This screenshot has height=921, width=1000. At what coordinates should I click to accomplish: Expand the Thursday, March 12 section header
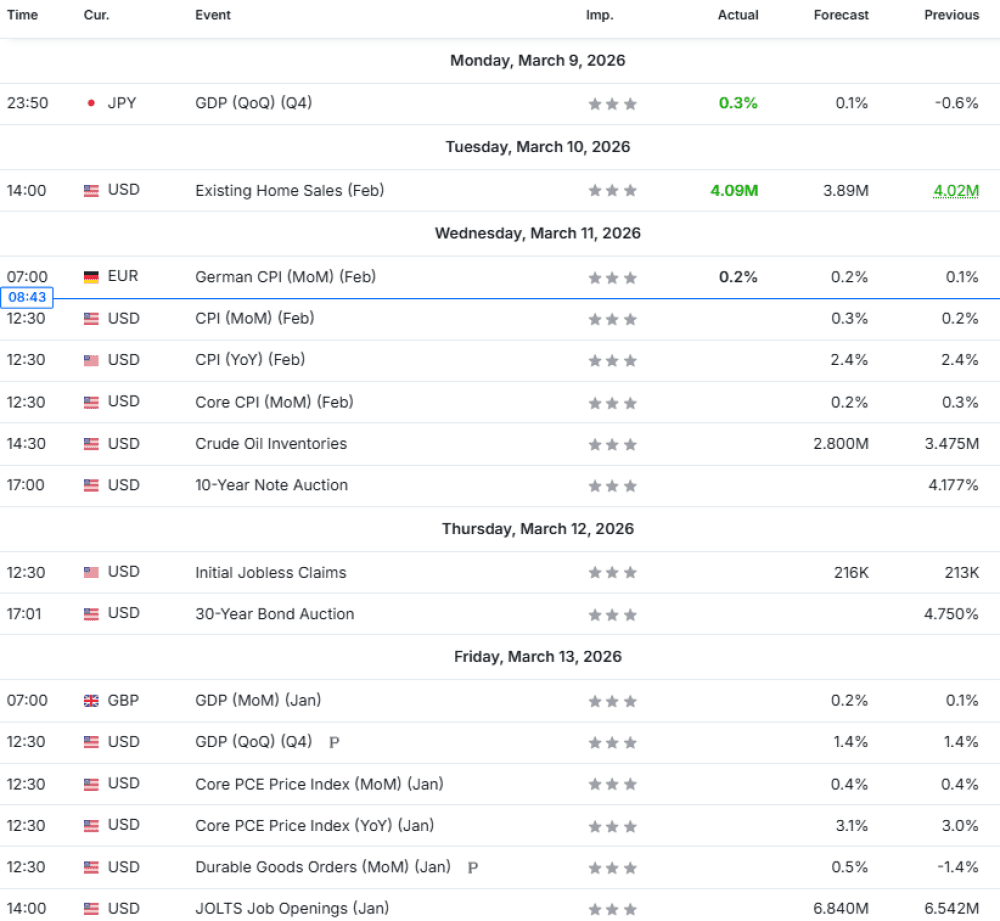click(x=538, y=528)
